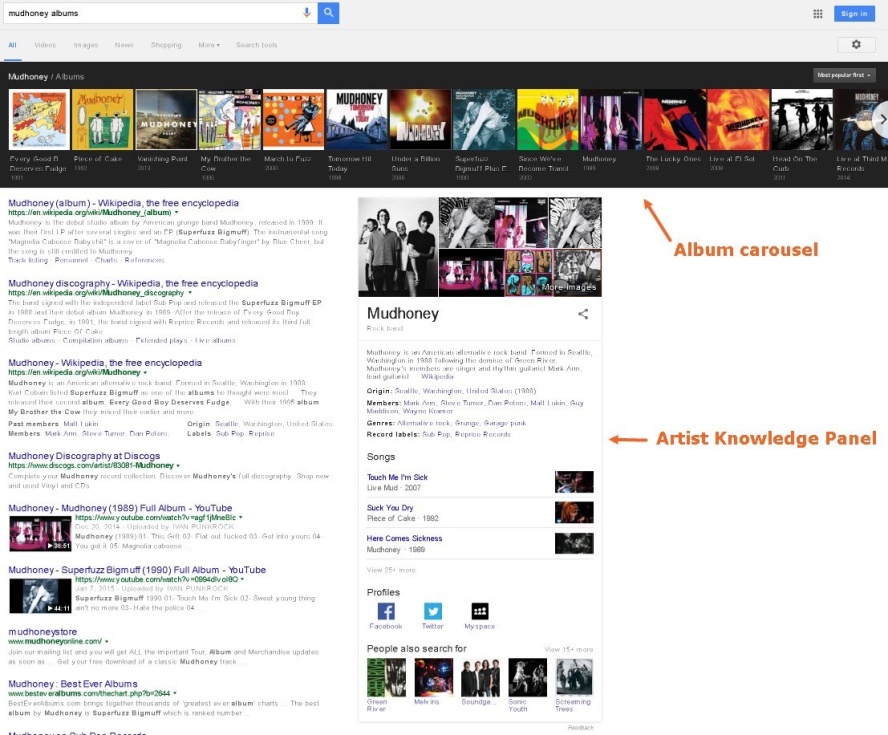
Task: Click the search box with mudhoney albums
Action: click(x=150, y=13)
